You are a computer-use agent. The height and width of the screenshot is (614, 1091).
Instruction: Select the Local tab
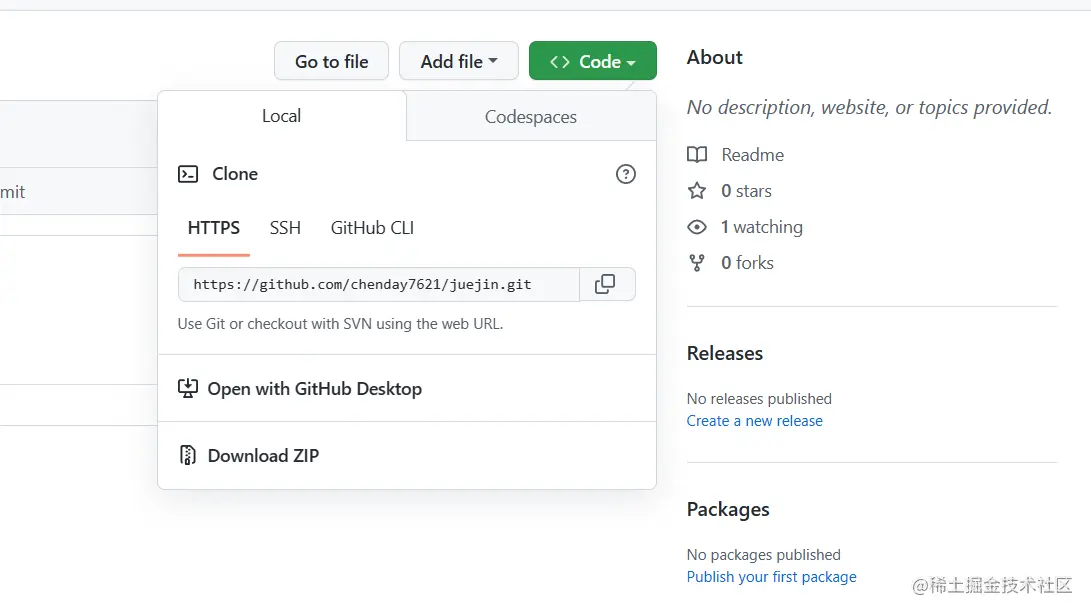pyautogui.click(x=281, y=116)
